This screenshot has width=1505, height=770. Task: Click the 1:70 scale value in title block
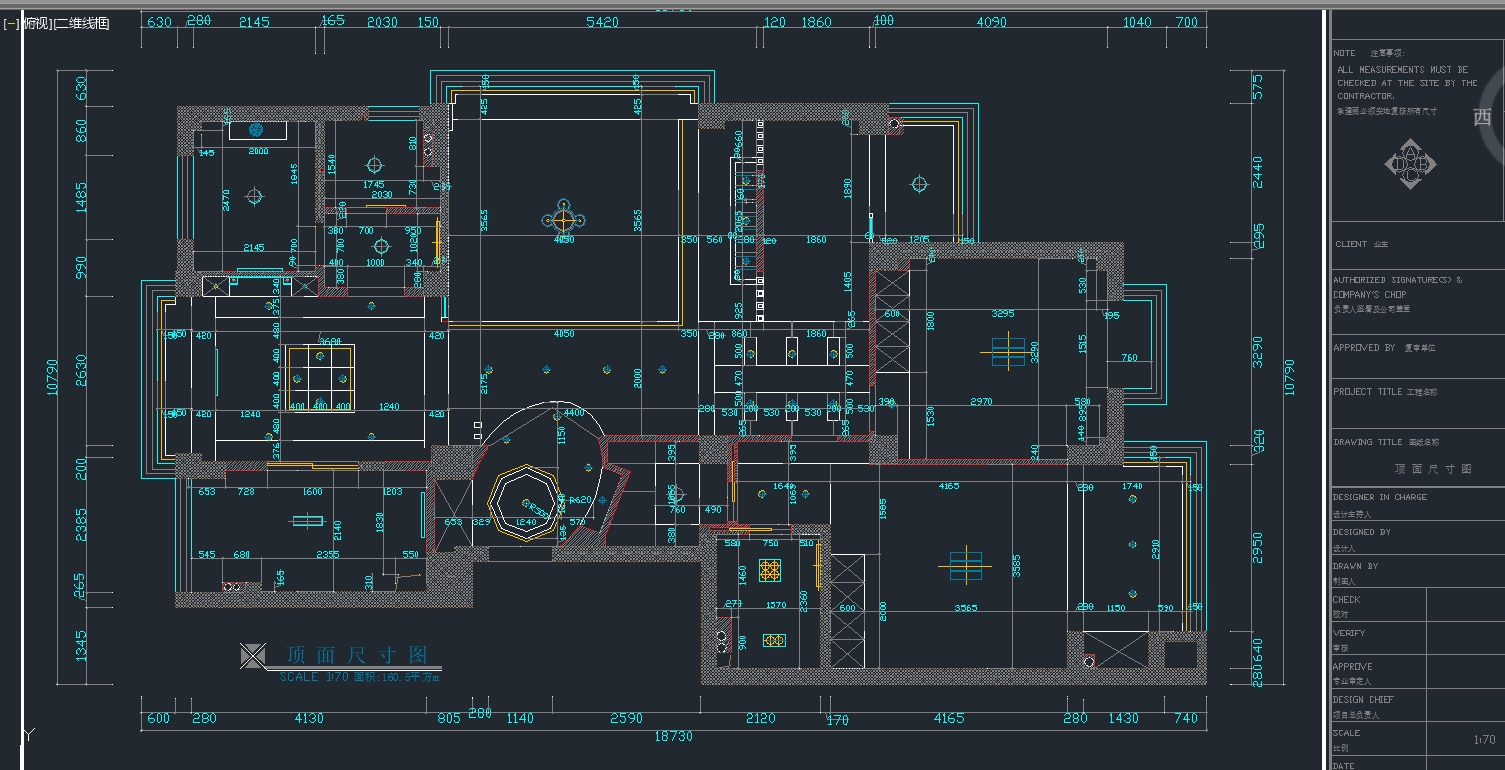pos(1484,741)
